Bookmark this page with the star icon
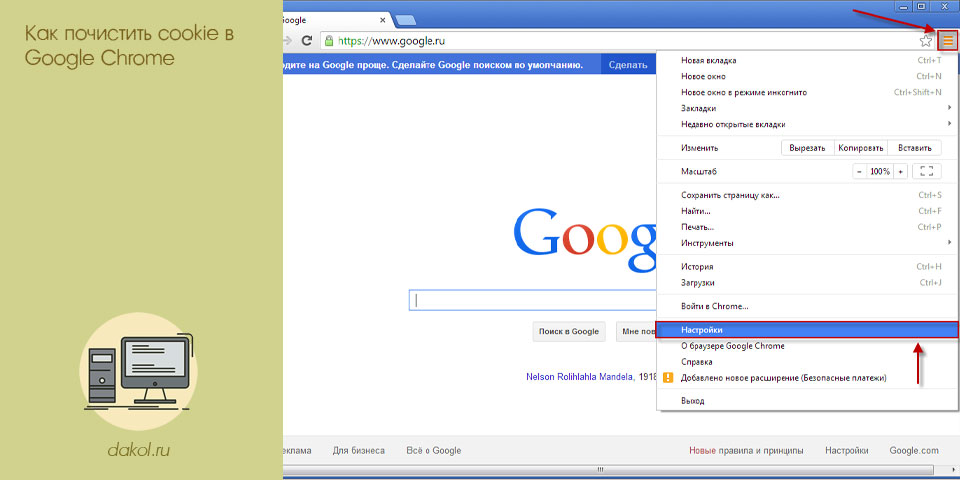 point(926,41)
